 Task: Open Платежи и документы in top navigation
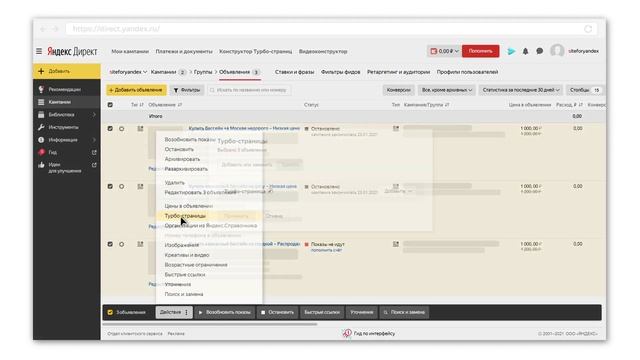184,51
